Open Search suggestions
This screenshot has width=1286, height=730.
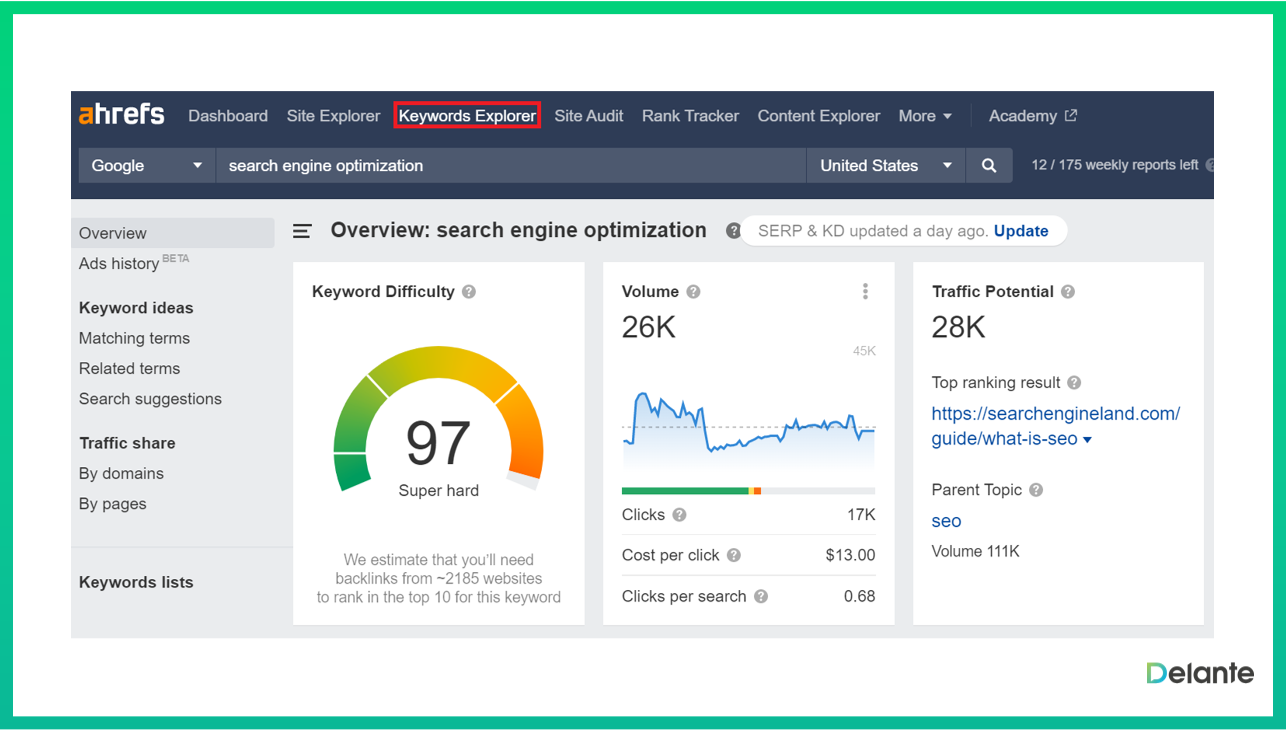tap(150, 399)
